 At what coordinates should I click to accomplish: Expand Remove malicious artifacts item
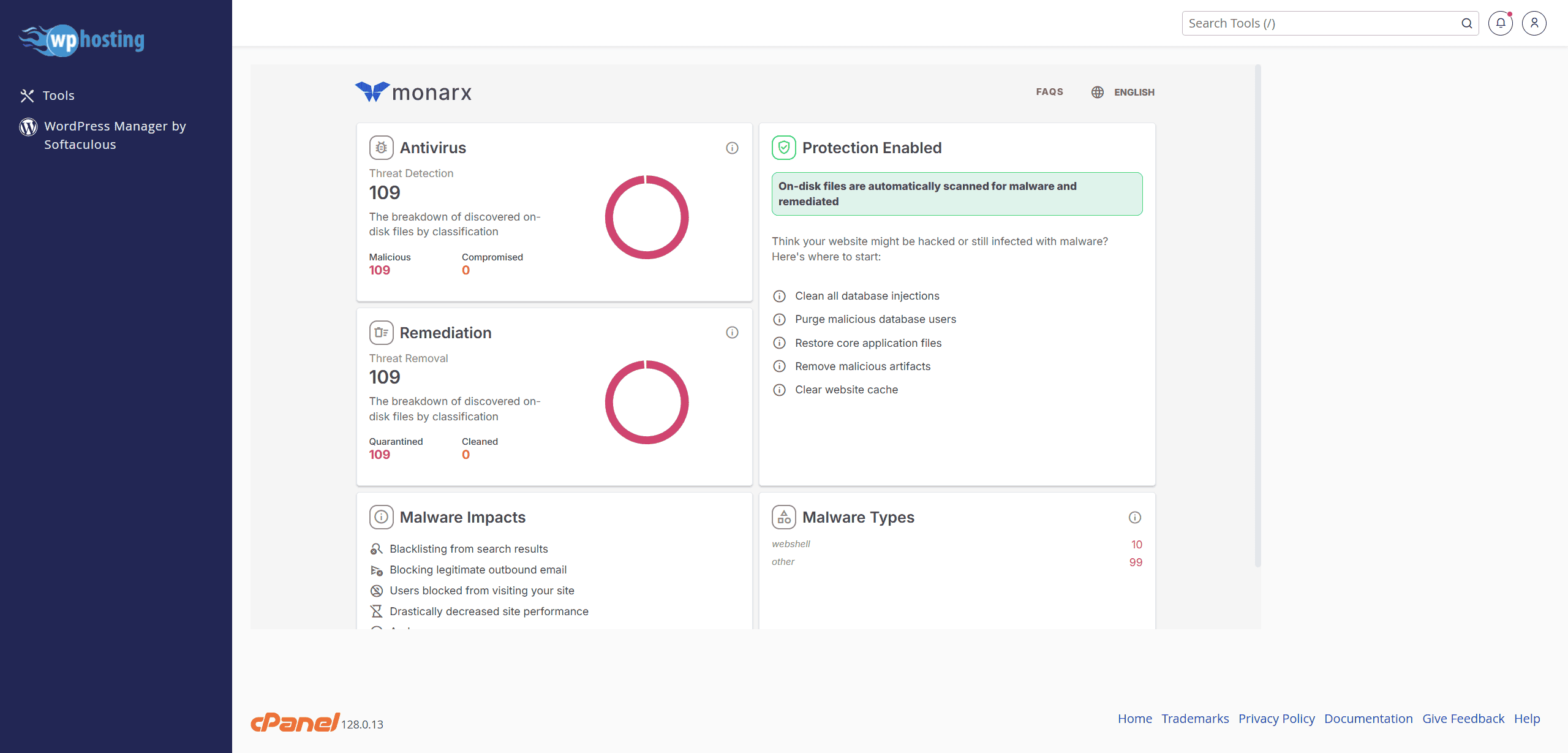coord(862,366)
